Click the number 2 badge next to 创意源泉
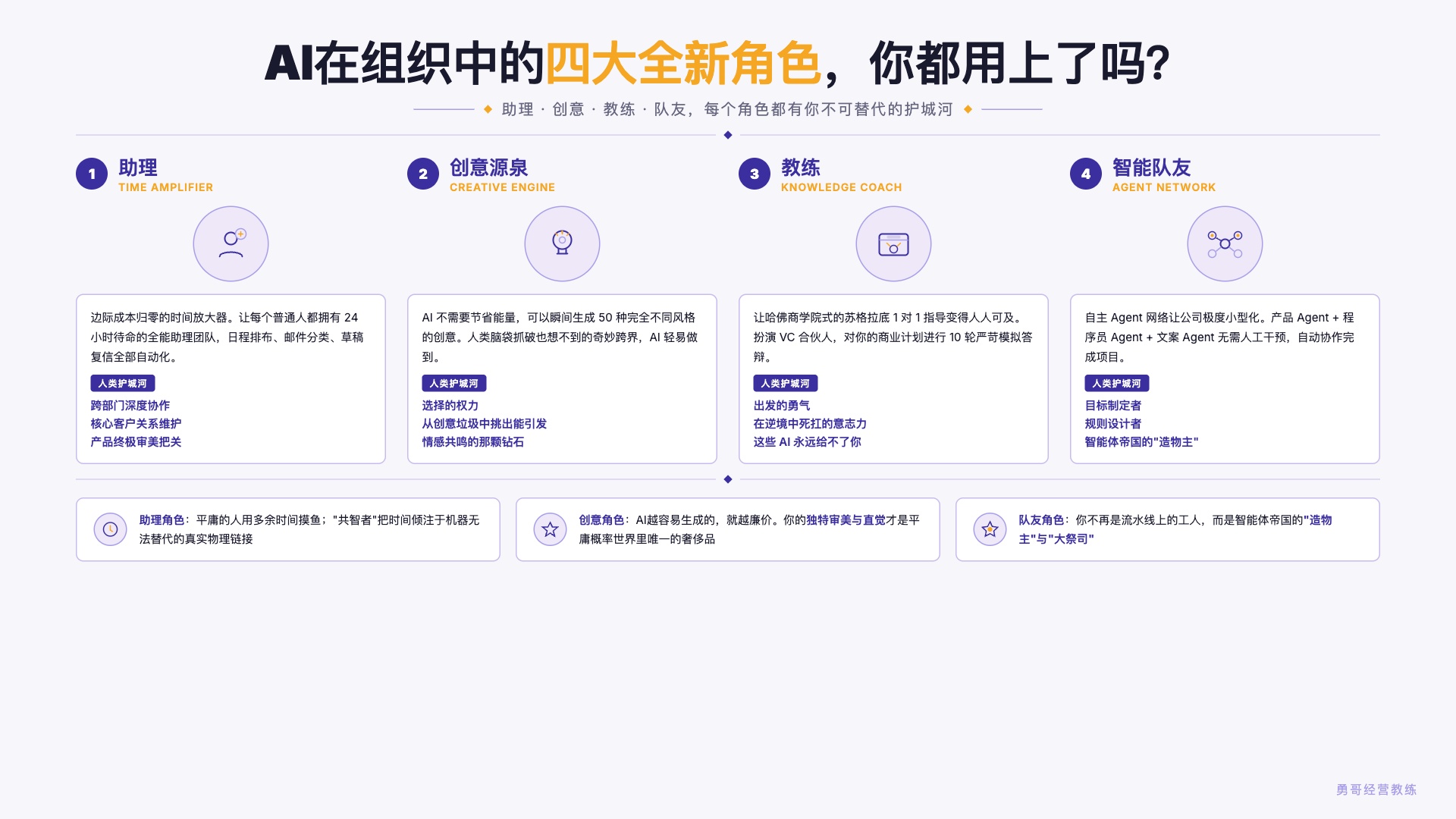This screenshot has width=1456, height=819. click(423, 174)
